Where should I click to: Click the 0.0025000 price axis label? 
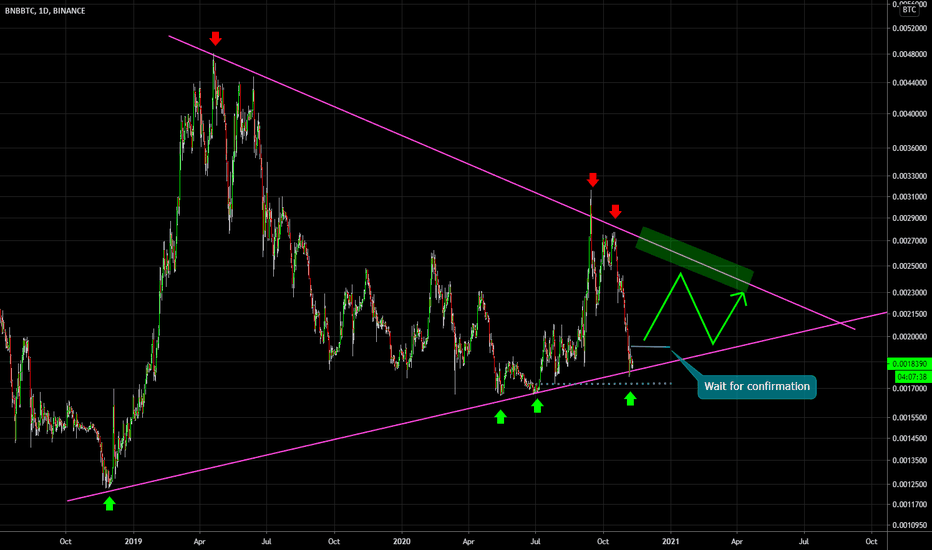pos(909,266)
